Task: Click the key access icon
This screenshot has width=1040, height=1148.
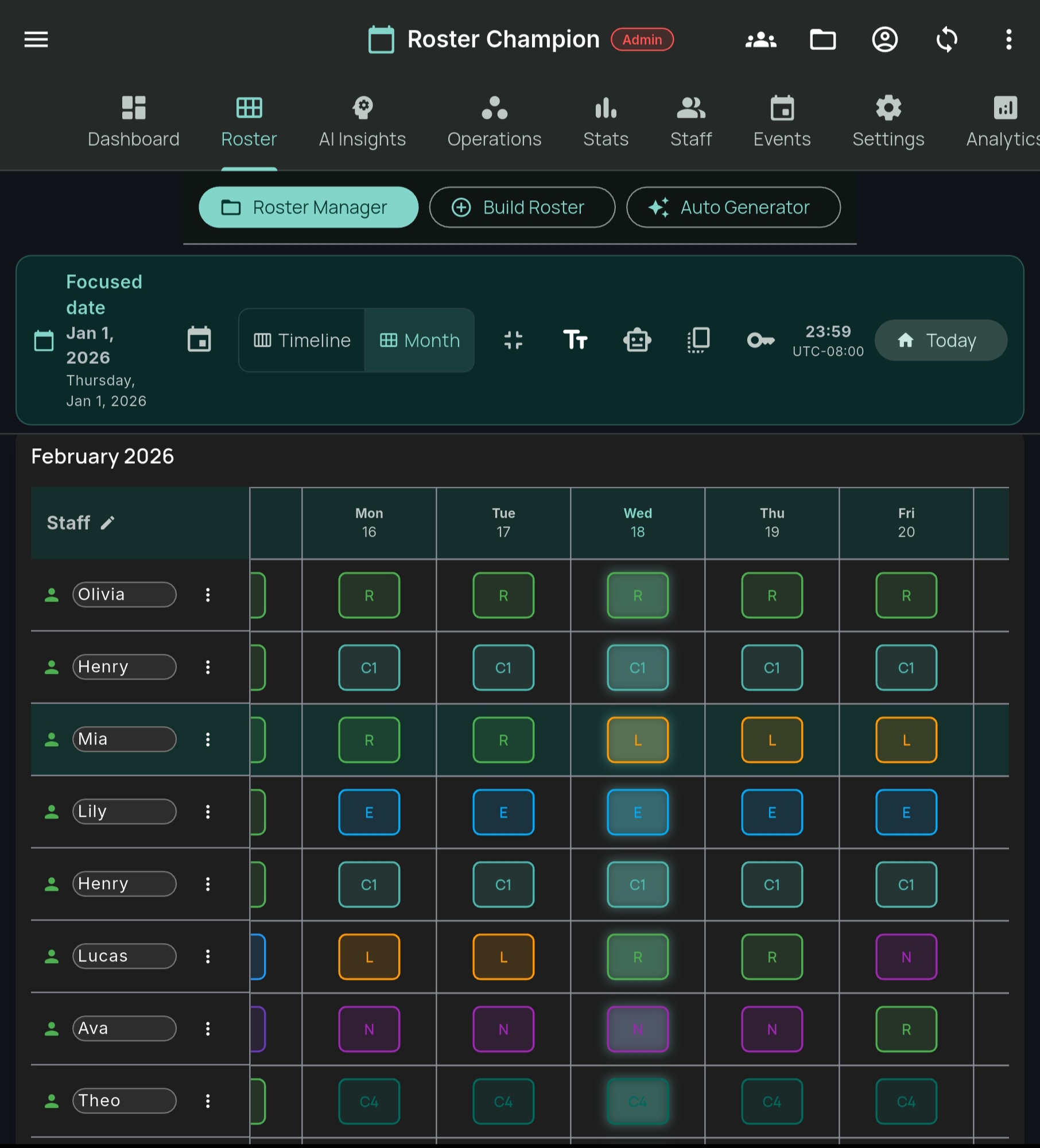Action: click(760, 340)
